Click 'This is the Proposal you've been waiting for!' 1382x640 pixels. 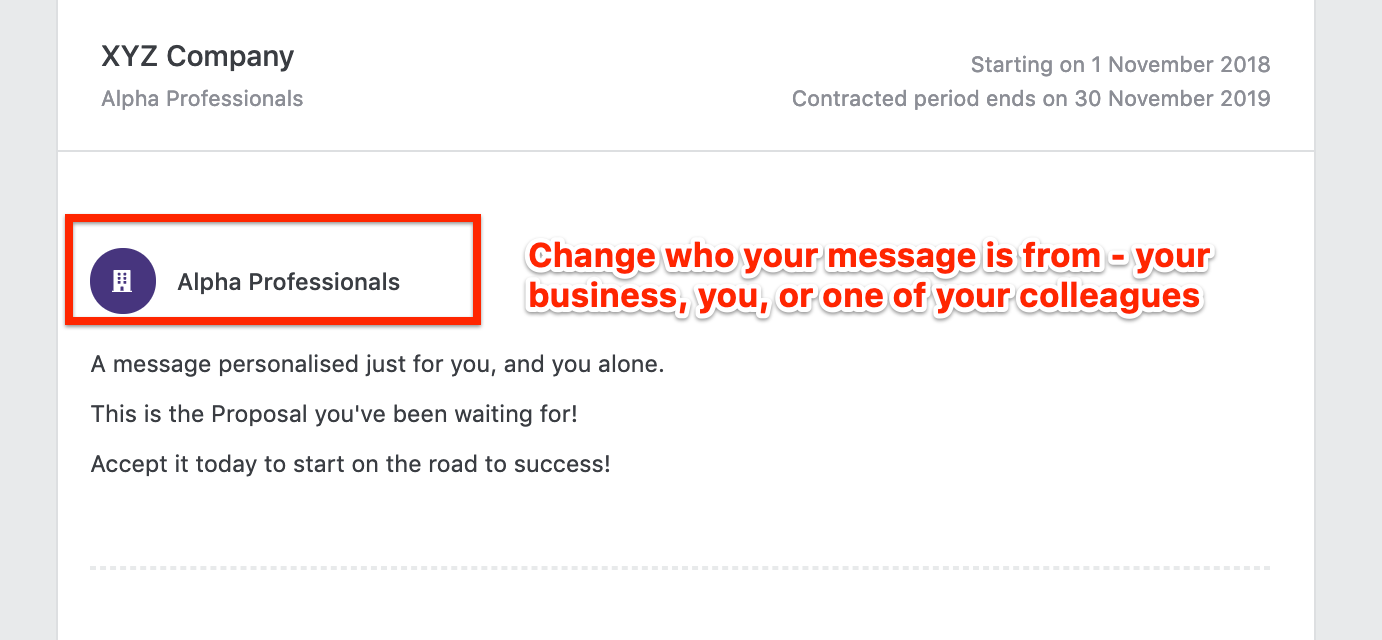(x=334, y=414)
